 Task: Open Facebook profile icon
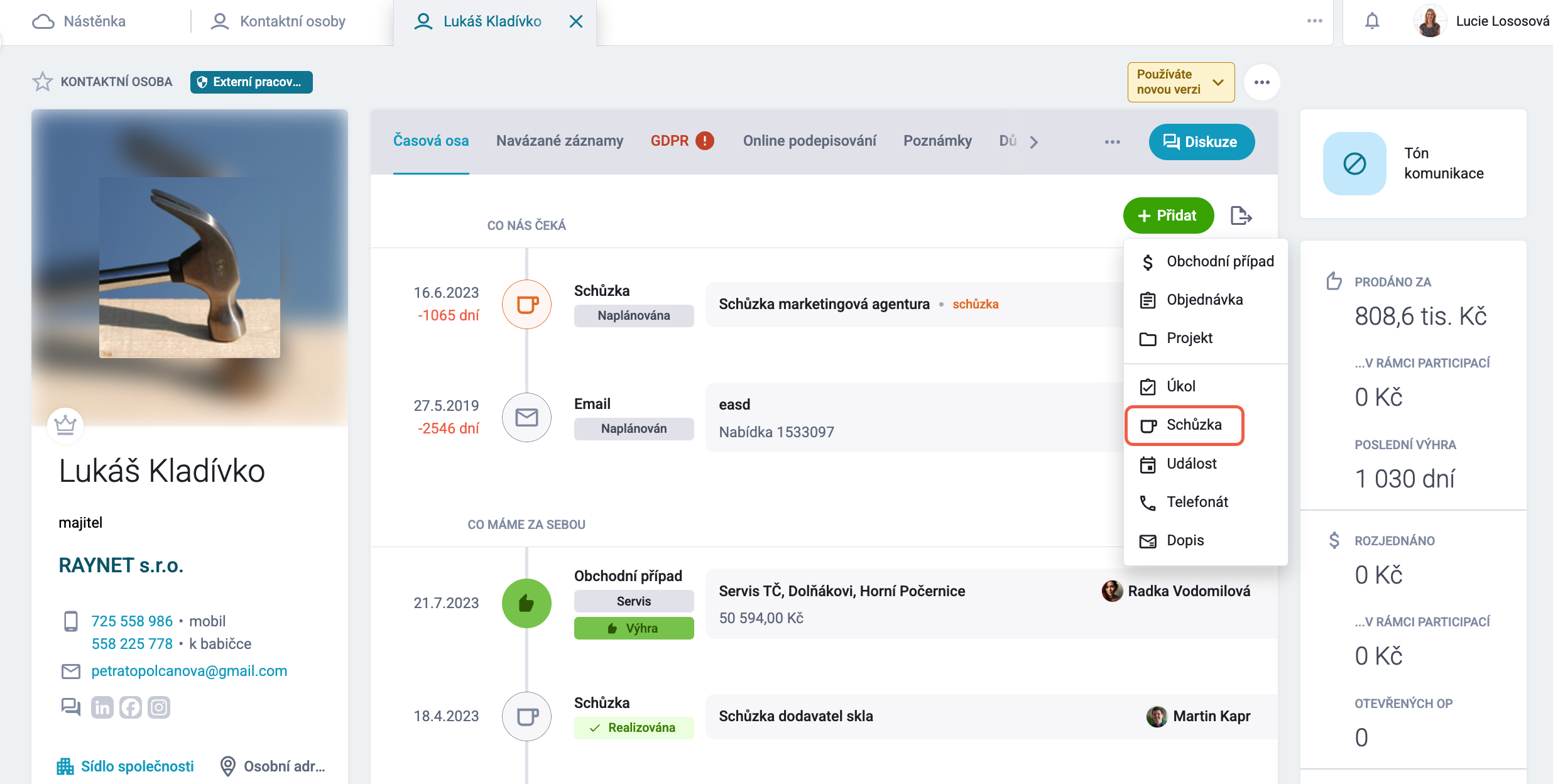[x=131, y=707]
